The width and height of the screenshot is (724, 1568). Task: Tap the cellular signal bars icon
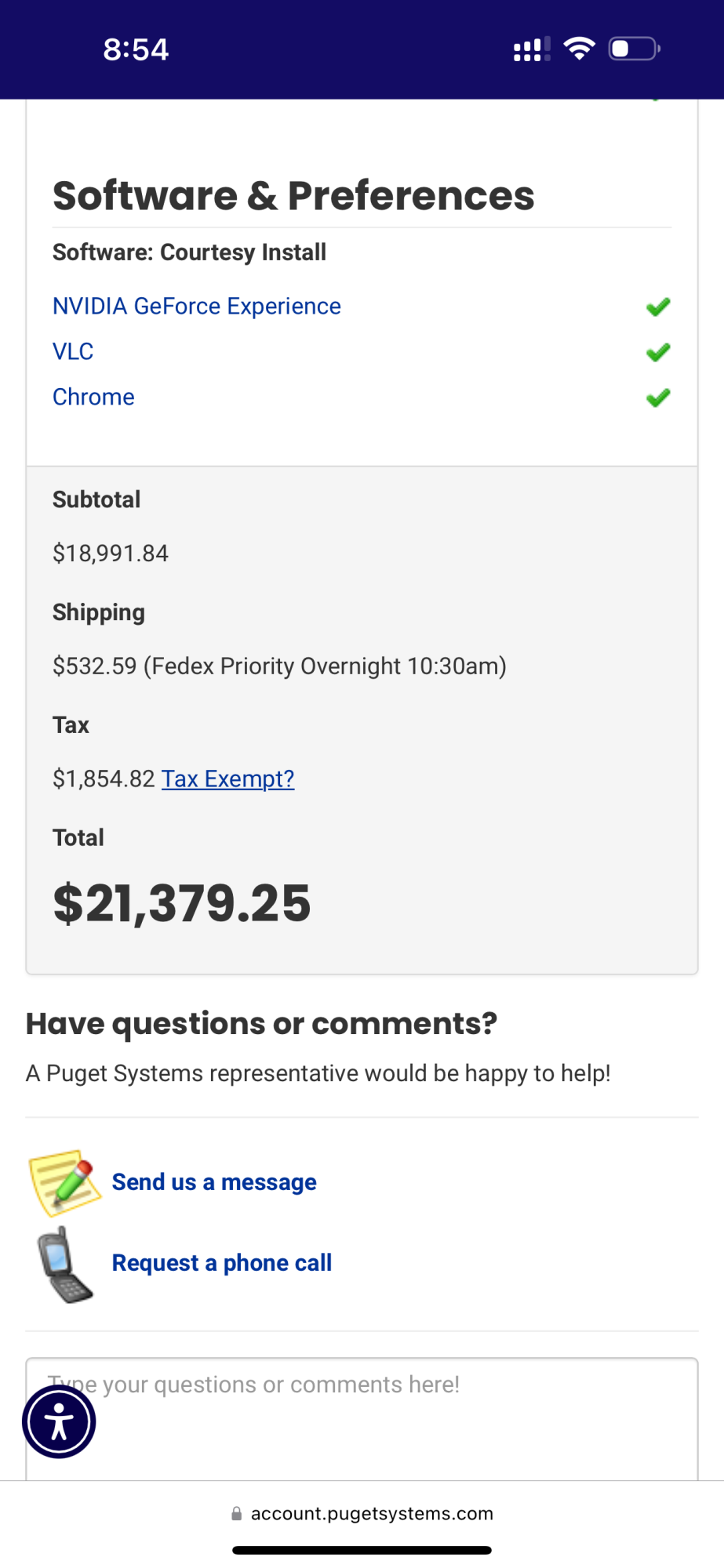[531, 49]
